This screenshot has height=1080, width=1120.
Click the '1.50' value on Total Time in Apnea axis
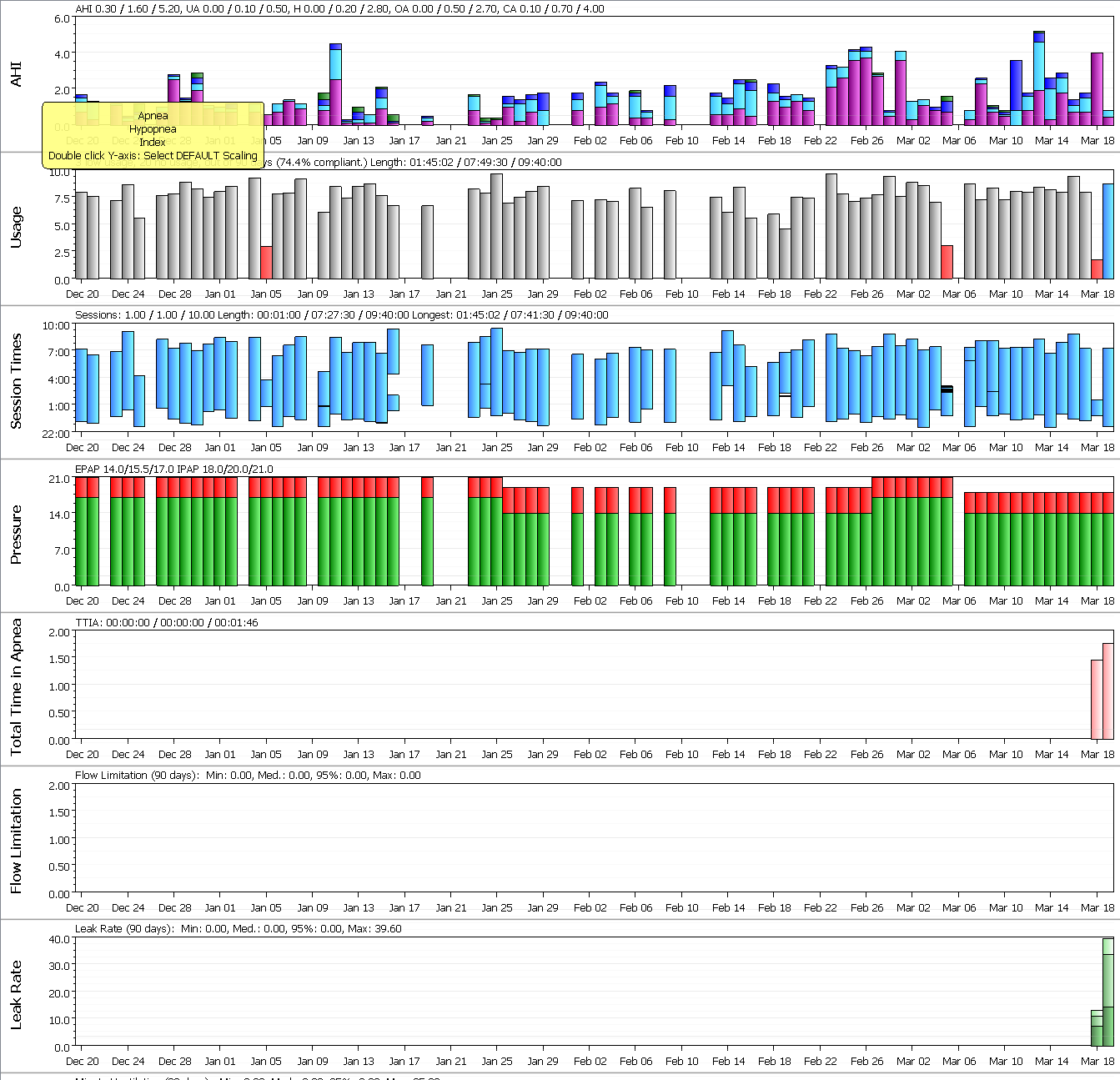pyautogui.click(x=59, y=660)
